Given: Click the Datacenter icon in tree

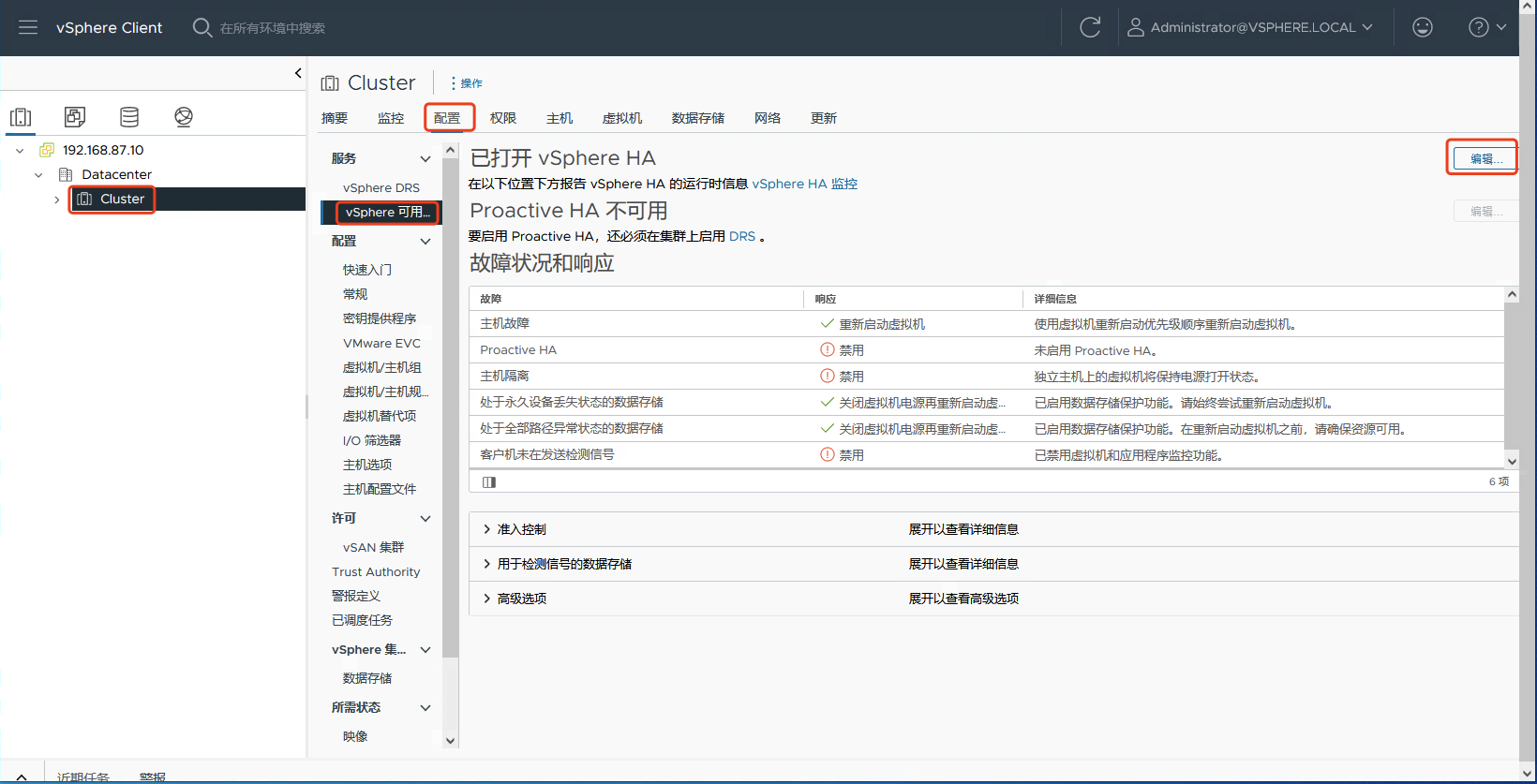Looking at the screenshot, I should 66,174.
